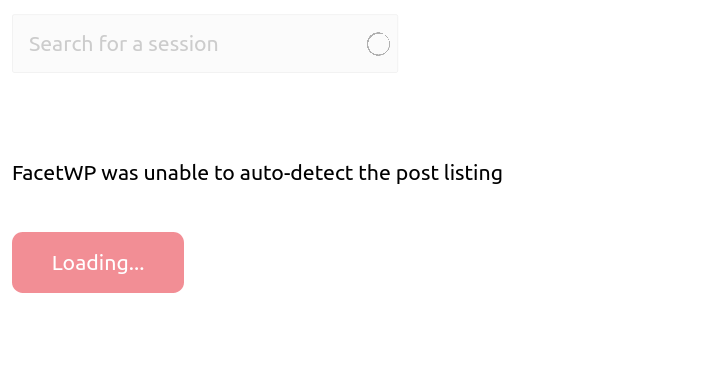Activate the rounded Loading... load-more button
This screenshot has height=388, width=728.
(x=98, y=263)
